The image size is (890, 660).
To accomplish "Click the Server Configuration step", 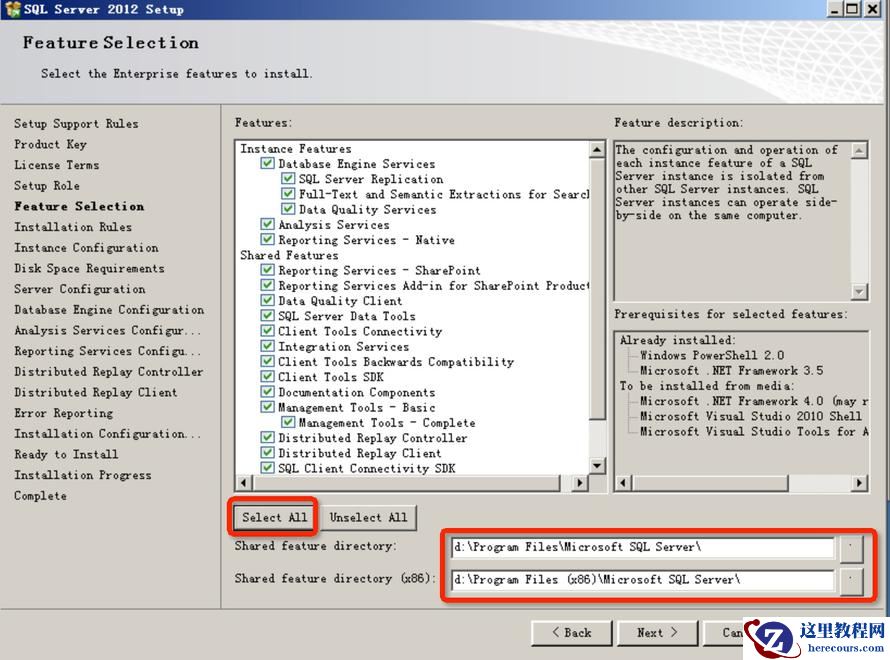I will pos(79,289).
